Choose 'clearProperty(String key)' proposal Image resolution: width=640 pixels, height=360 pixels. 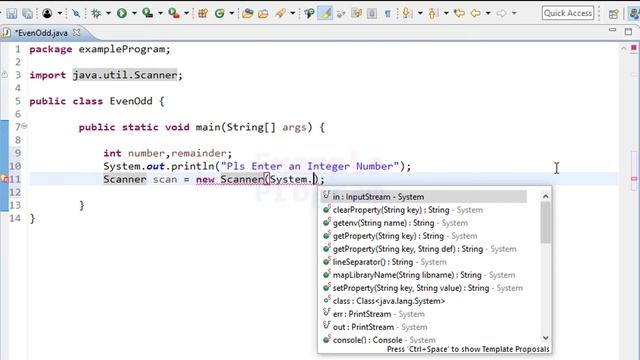click(423, 210)
